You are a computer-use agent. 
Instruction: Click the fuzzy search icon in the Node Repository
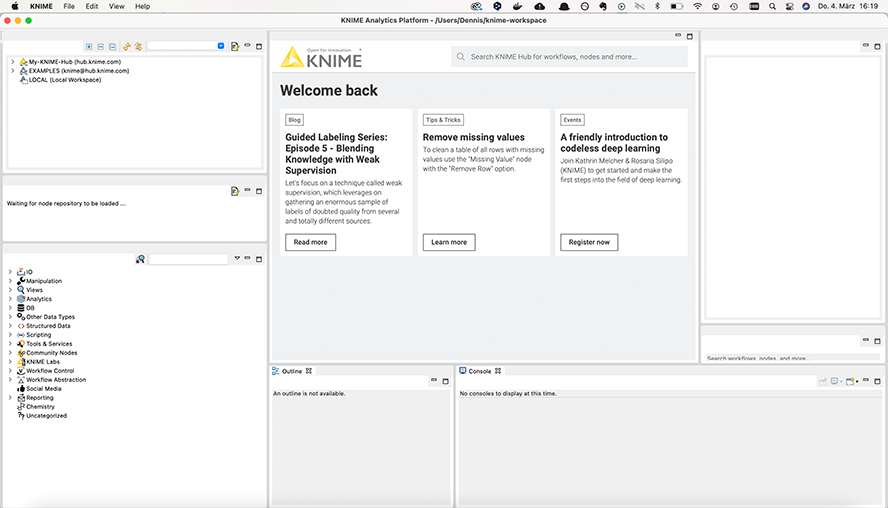point(140,259)
